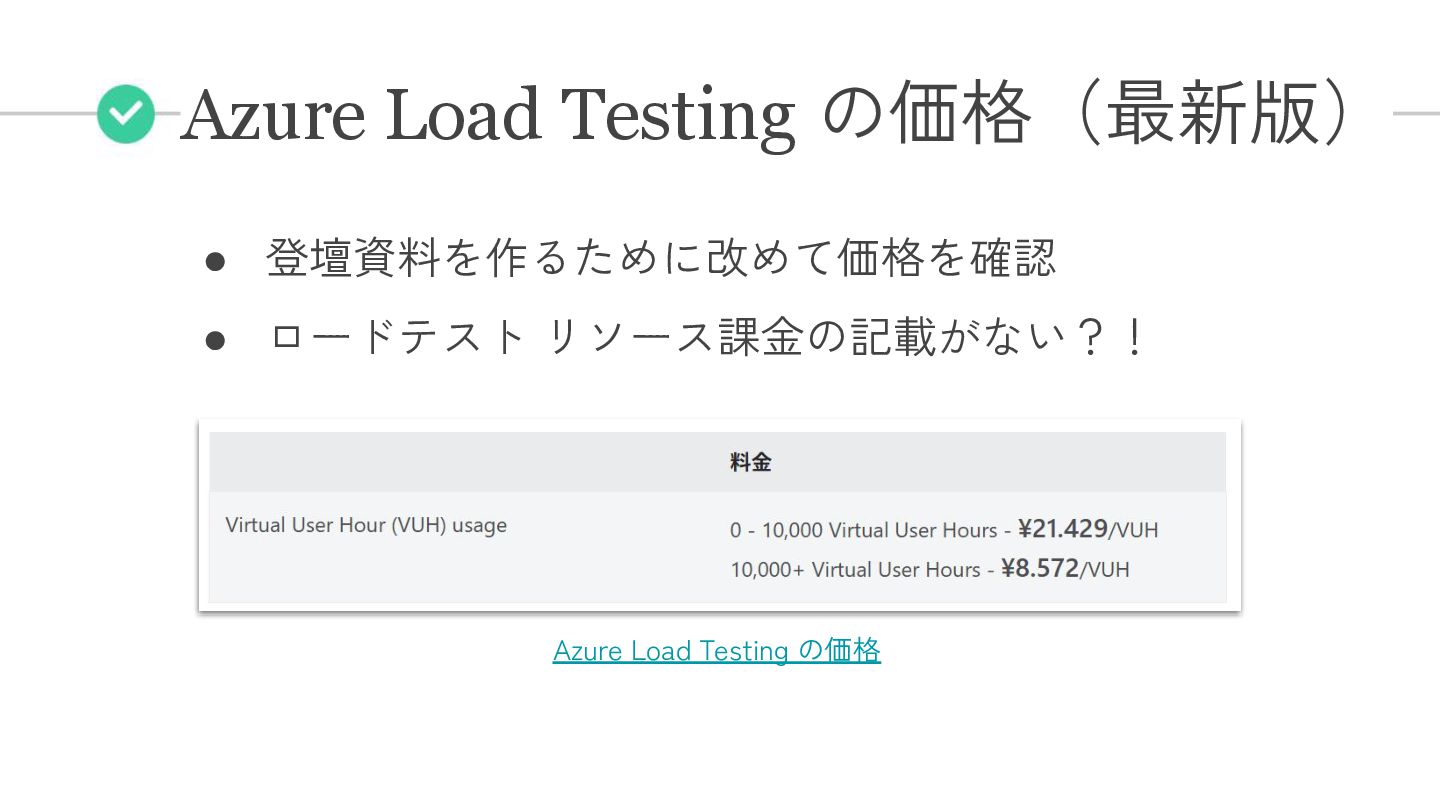The image size is (1440, 810).
Task: Click the ¥21.429 price value
Action: (1062, 529)
